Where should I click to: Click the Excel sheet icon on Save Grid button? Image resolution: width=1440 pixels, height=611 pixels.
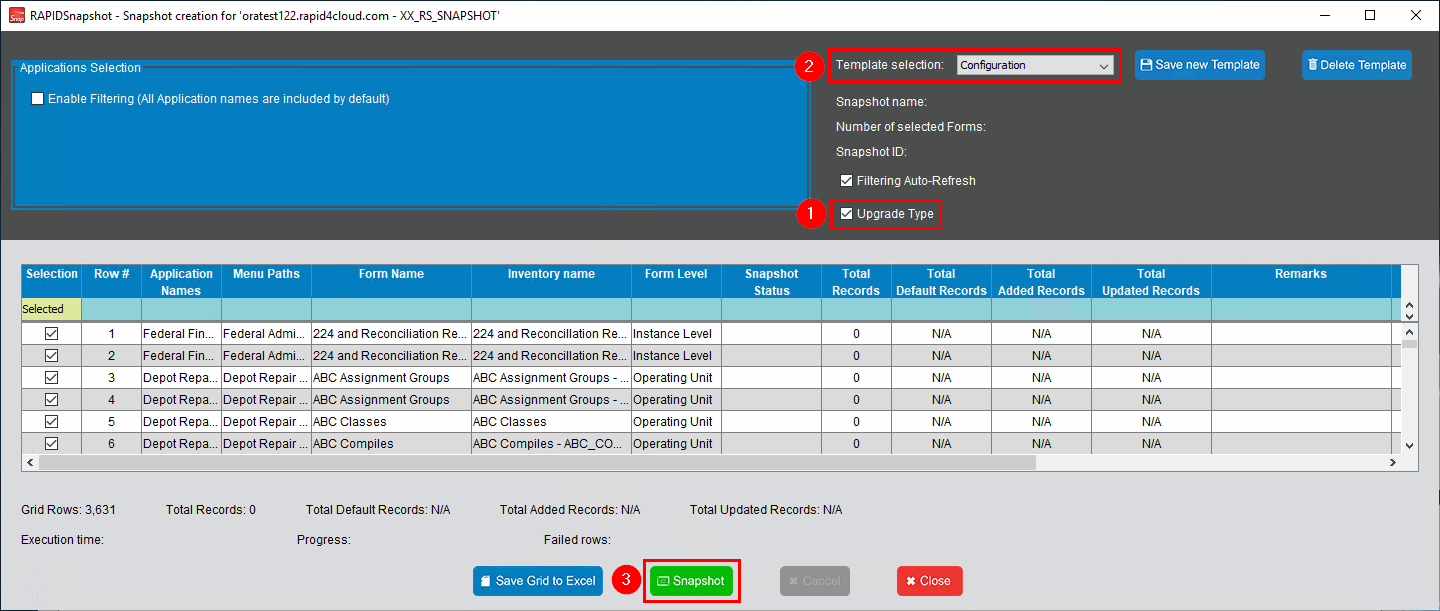(x=486, y=581)
